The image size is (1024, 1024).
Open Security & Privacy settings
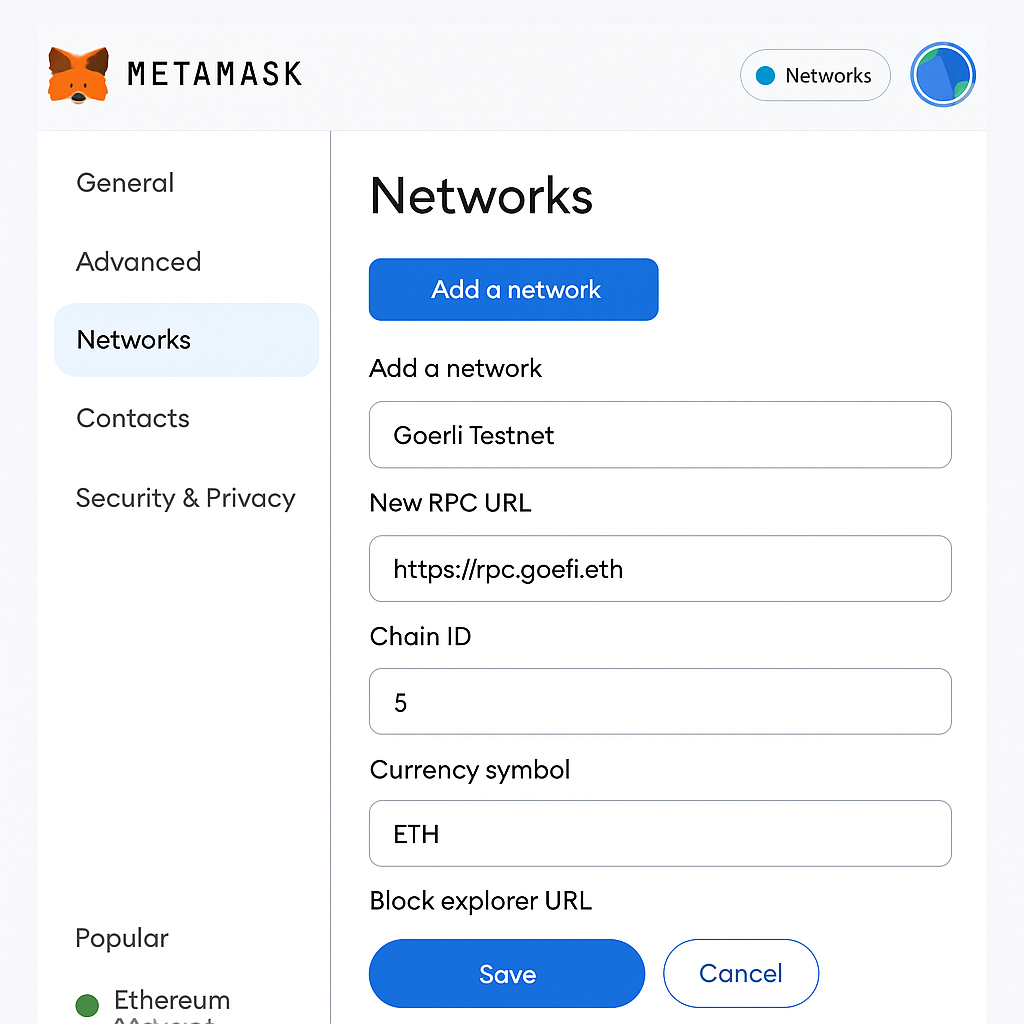click(x=185, y=498)
